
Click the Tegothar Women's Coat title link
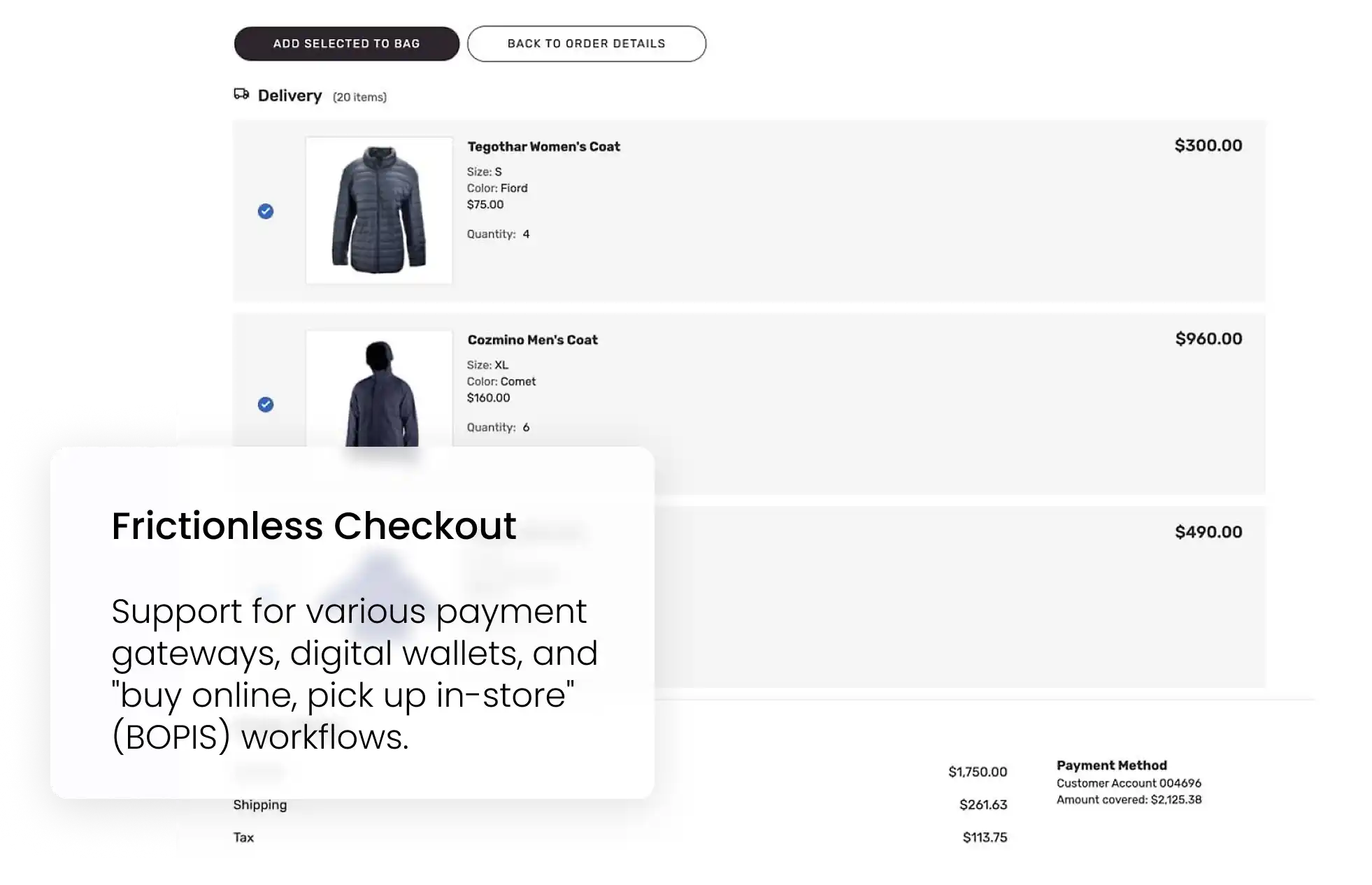[544, 147]
